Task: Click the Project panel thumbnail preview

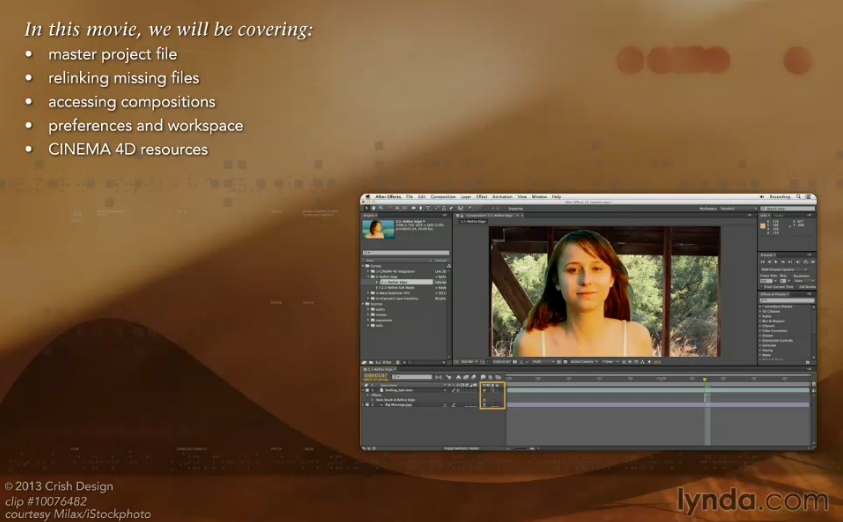Action: [x=378, y=229]
